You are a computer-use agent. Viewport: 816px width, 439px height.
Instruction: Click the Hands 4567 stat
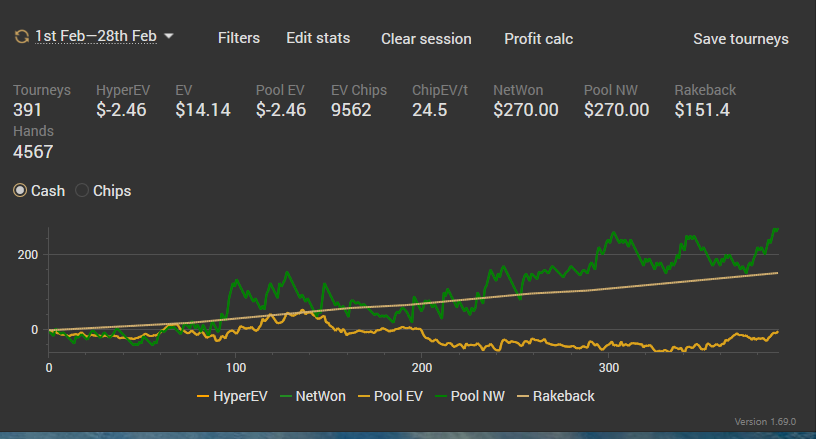[33, 142]
